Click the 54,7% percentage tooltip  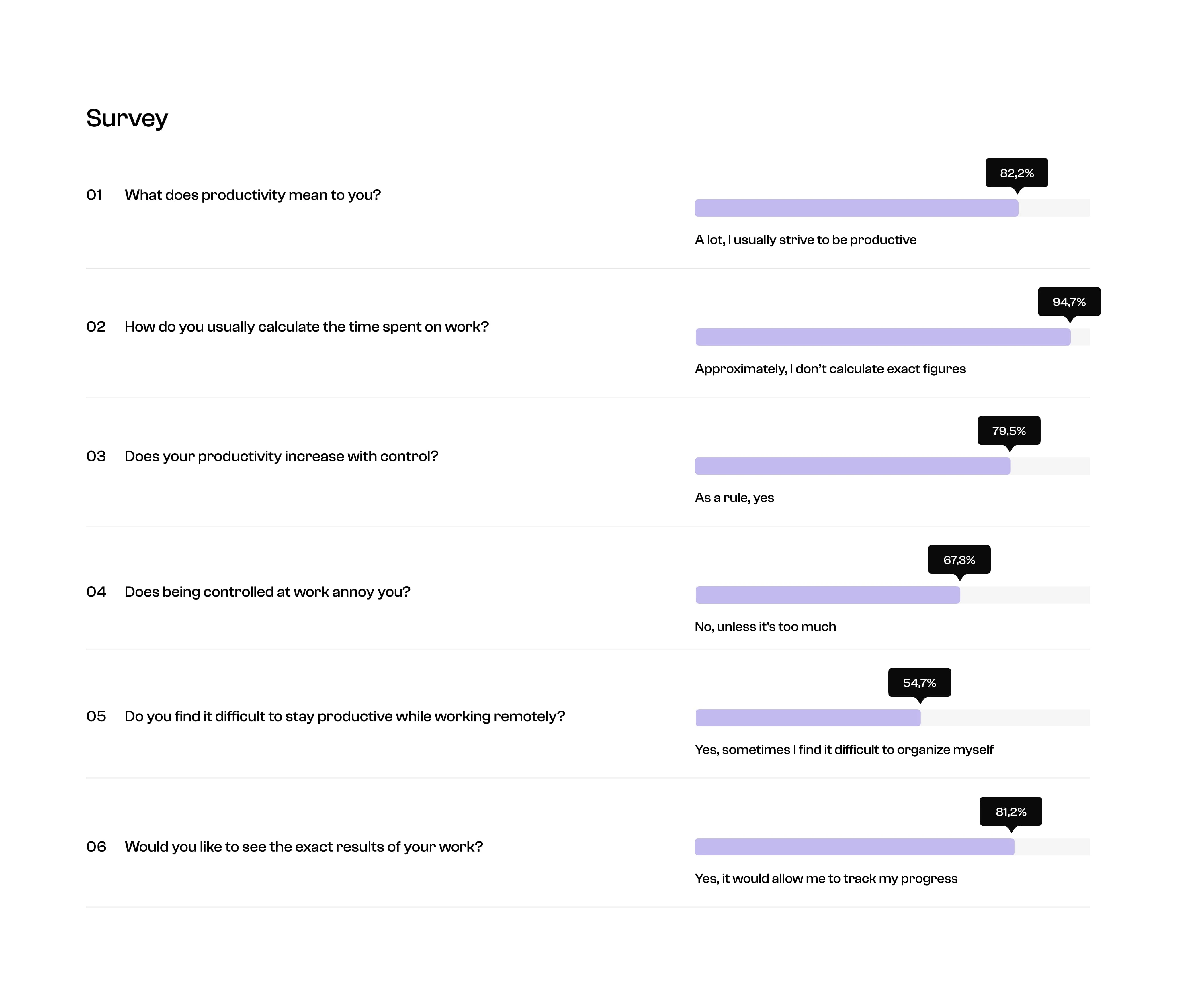tap(919, 682)
